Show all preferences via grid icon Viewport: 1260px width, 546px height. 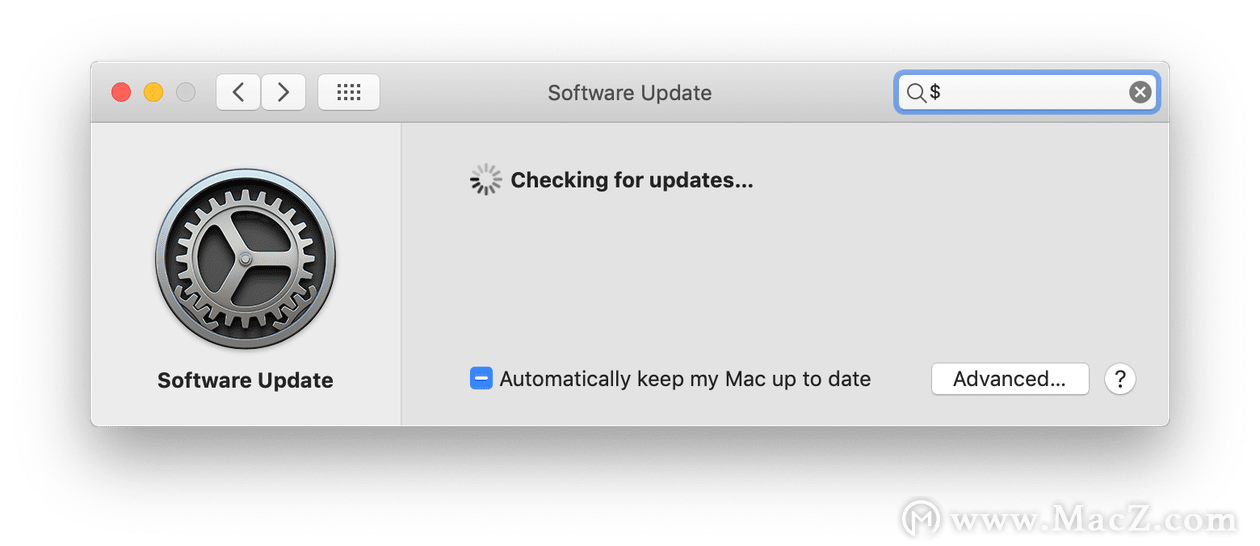[348, 92]
